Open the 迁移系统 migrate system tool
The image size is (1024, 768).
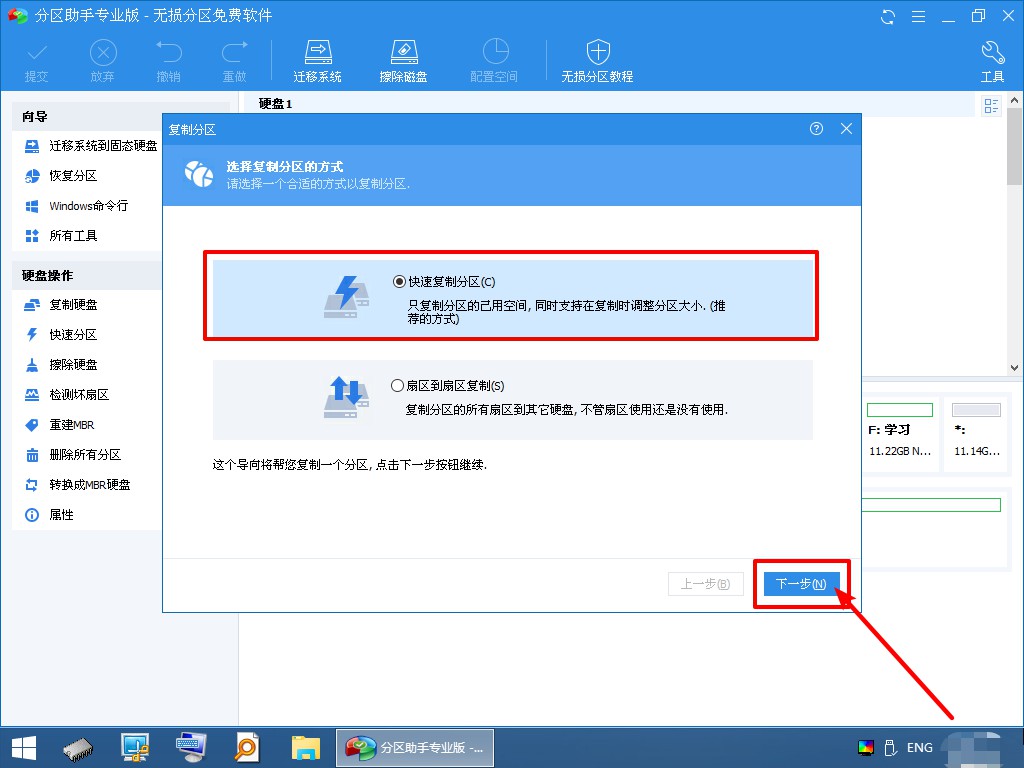point(317,61)
